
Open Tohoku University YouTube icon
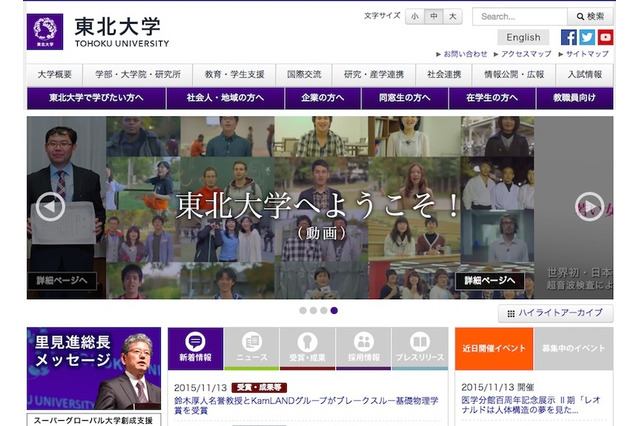[606, 37]
